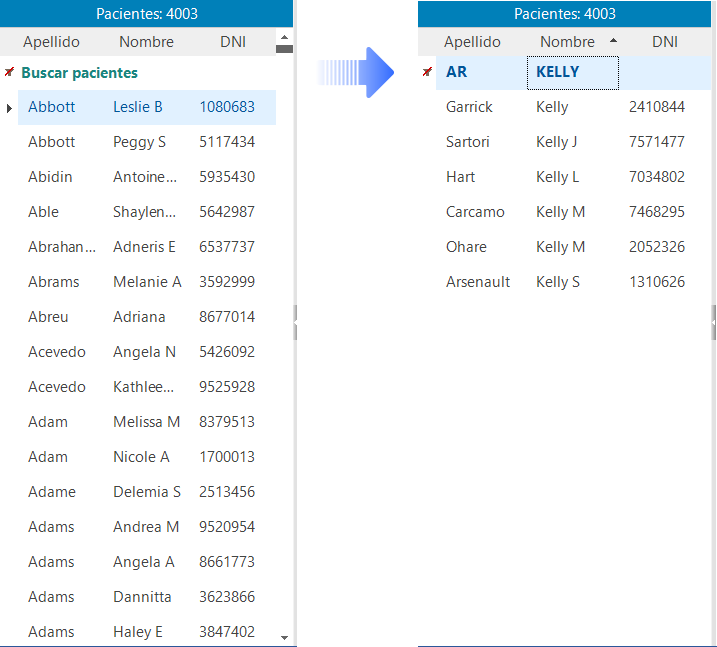Image resolution: width=717 pixels, height=647 pixels.
Task: Click DNI column header in right list
Action: [x=665, y=42]
